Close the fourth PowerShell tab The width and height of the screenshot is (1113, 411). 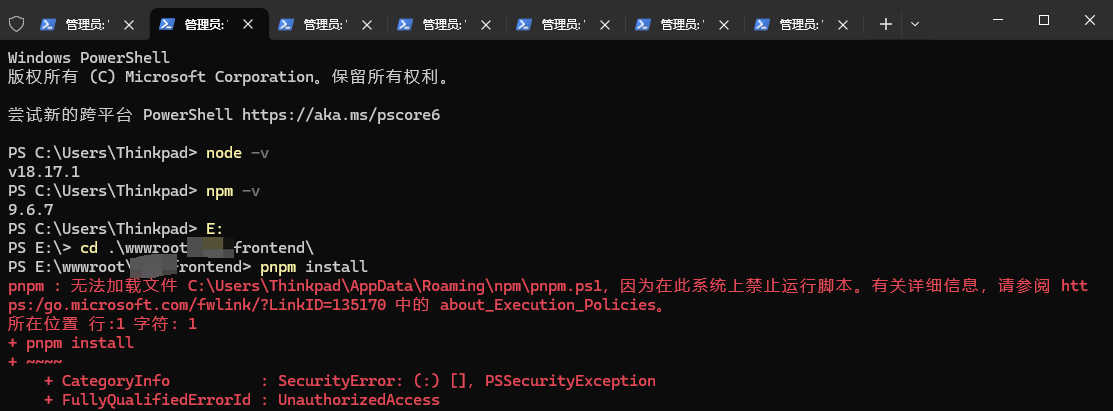coord(486,24)
